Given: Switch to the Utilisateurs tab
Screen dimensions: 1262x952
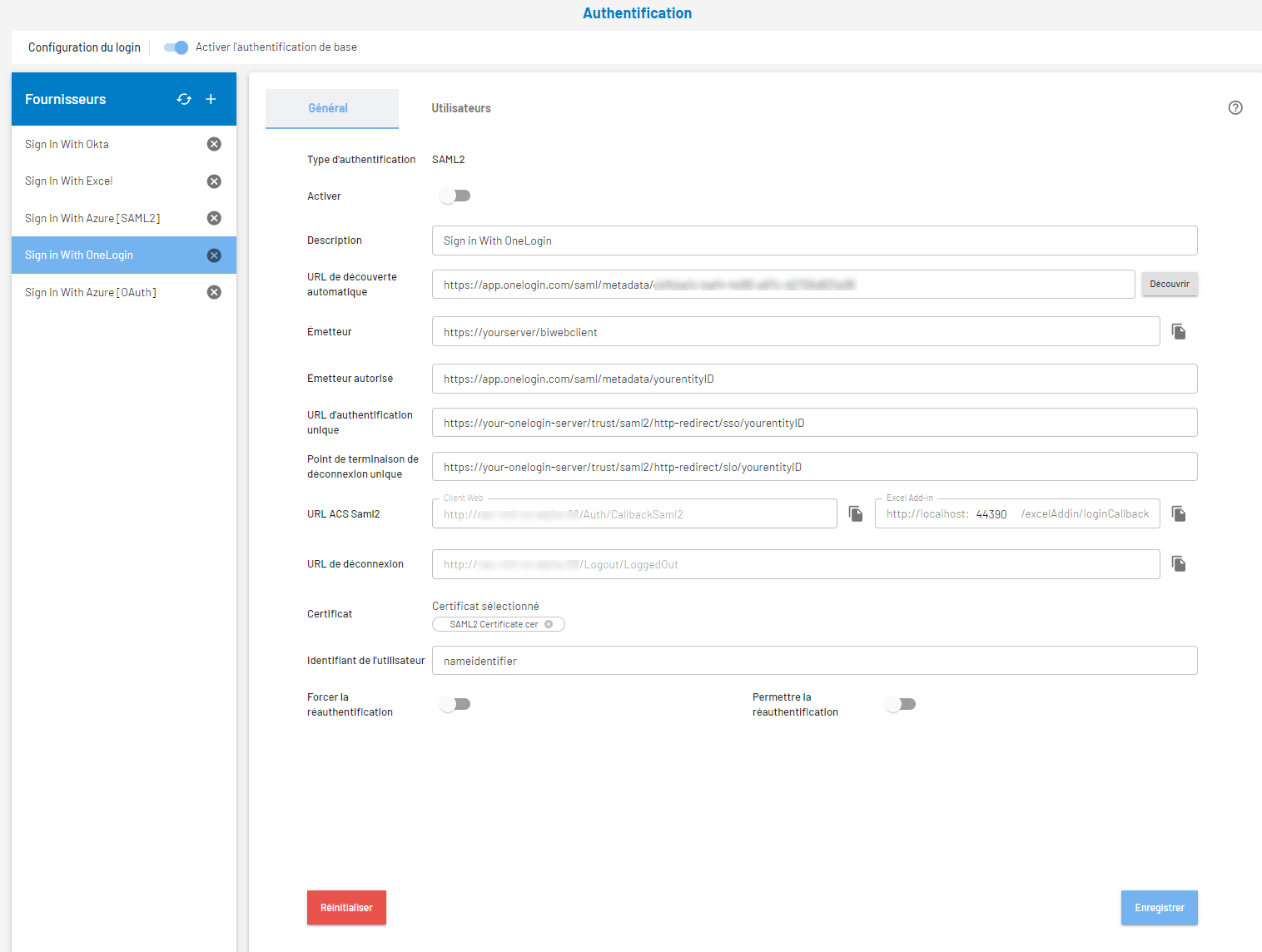Looking at the screenshot, I should point(461,108).
